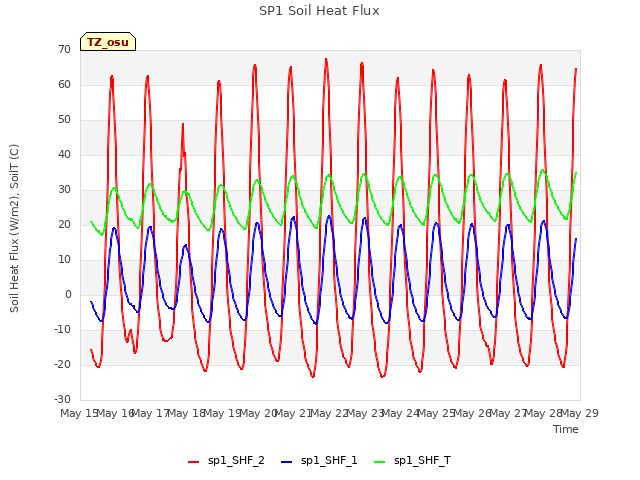The width and height of the screenshot is (640, 480).
Task: Click the May 27 x-axis tick label
Action: click(x=508, y=413)
